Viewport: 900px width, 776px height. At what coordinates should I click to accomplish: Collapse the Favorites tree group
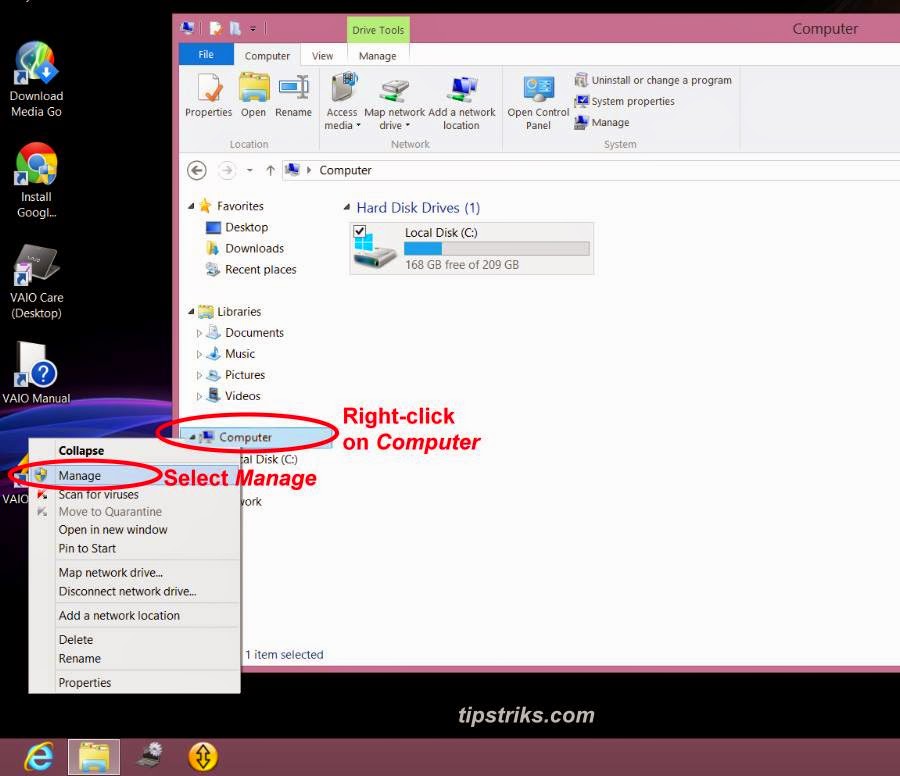pos(191,206)
